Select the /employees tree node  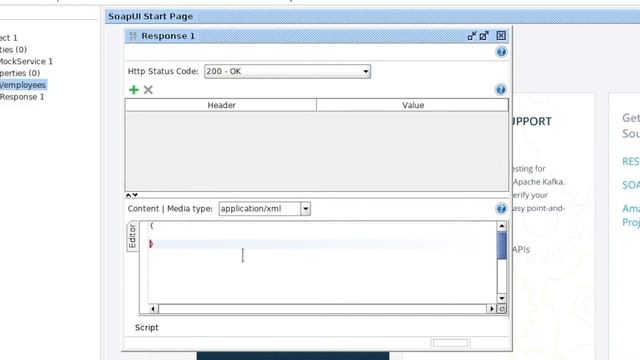(23, 85)
